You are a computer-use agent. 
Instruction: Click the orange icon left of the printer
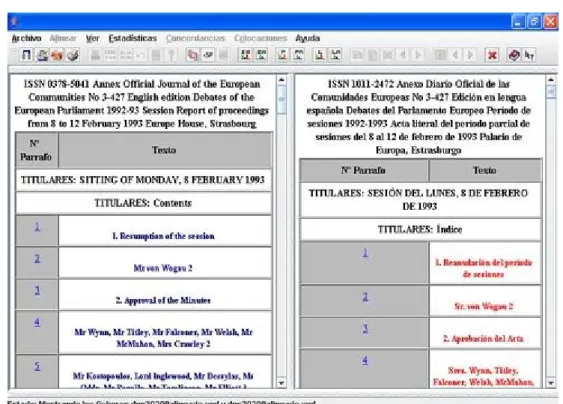57,55
